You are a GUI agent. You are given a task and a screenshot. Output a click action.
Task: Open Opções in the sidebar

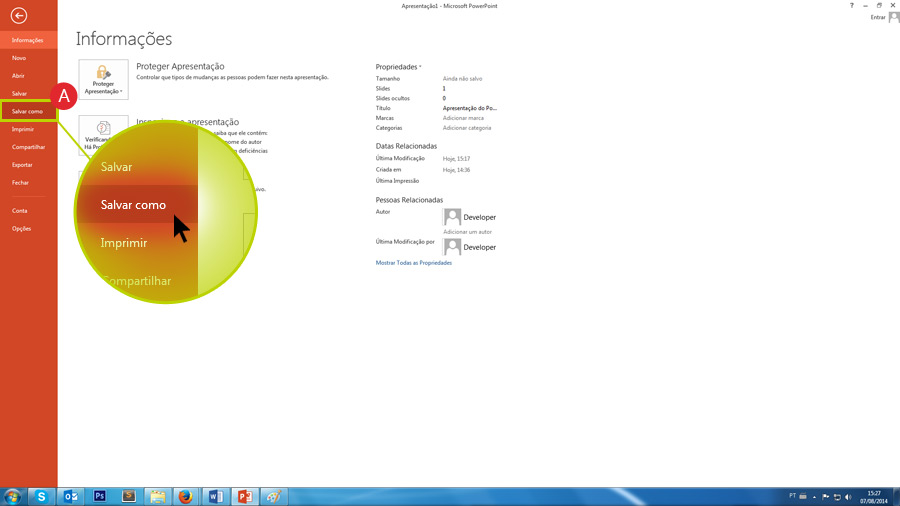click(21, 229)
